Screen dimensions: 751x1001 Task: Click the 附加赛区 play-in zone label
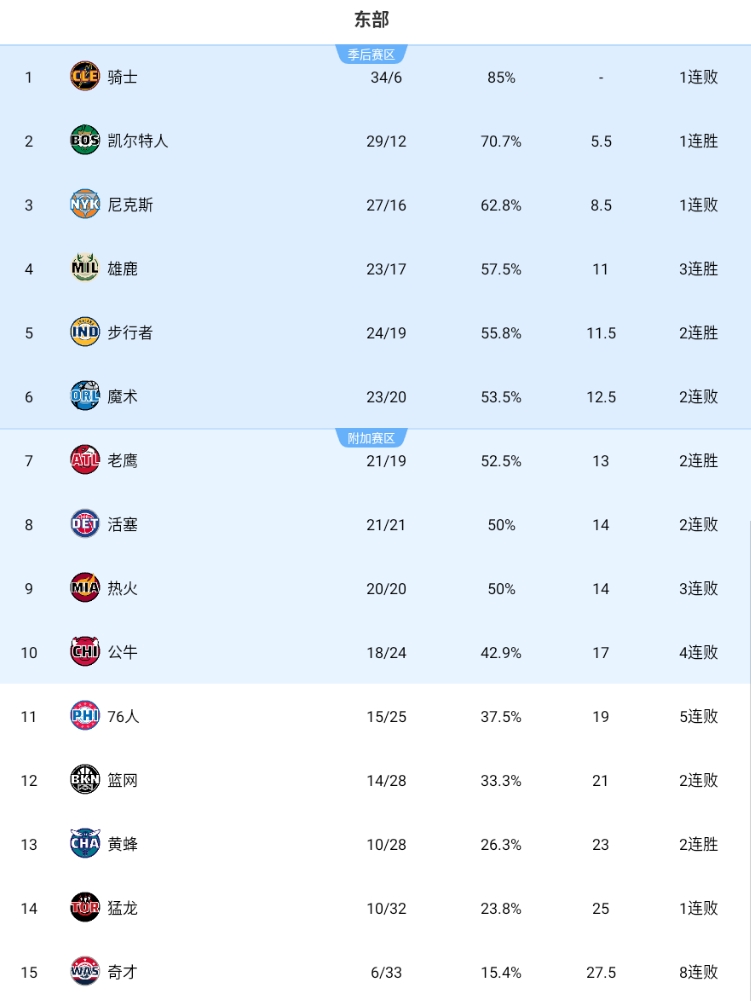click(371, 438)
